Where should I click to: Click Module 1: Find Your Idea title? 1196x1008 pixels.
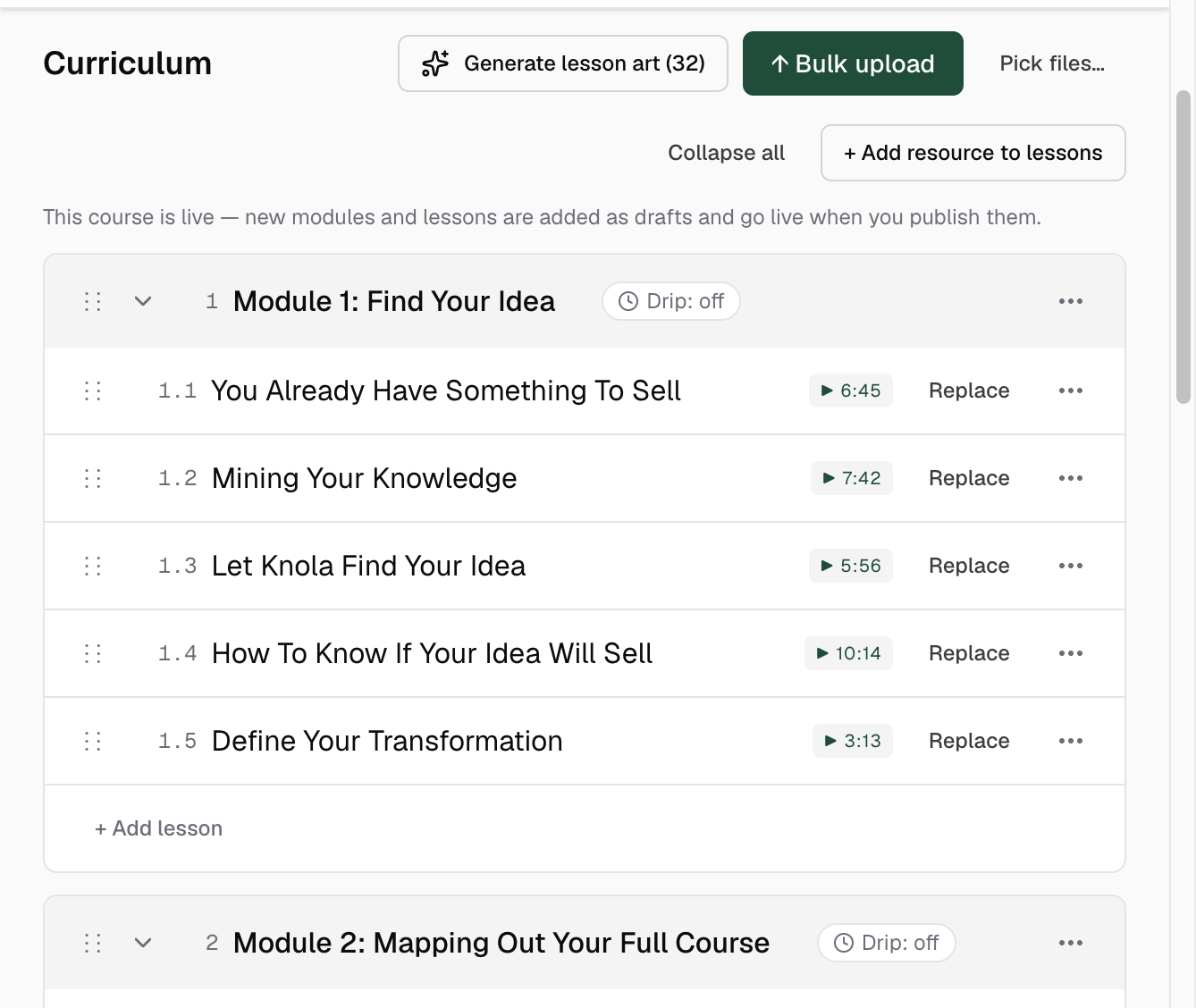pyautogui.click(x=394, y=301)
